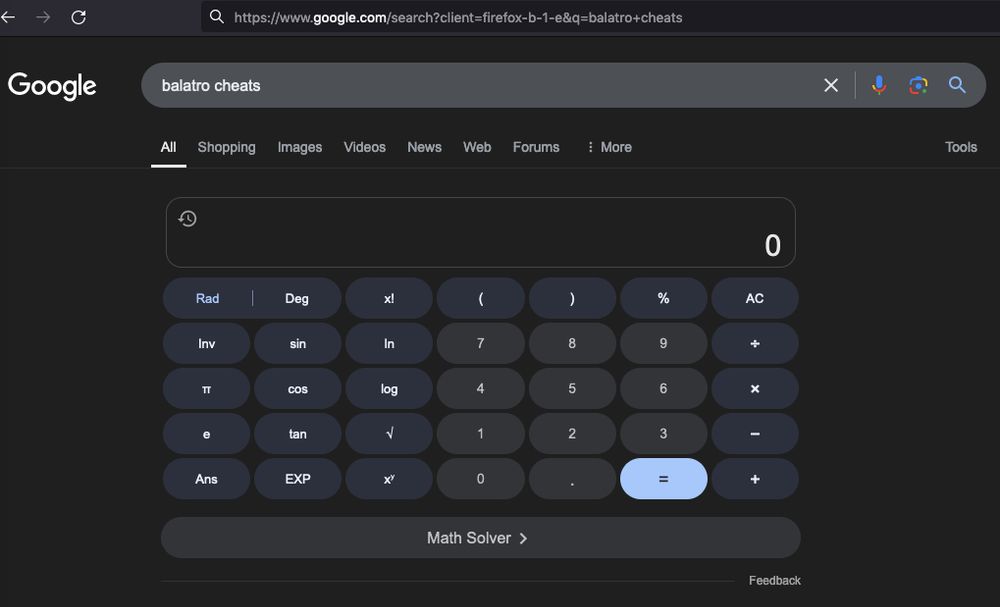Toggle angle mode to Deg
Image resolution: width=1000 pixels, height=607 pixels.
click(297, 298)
